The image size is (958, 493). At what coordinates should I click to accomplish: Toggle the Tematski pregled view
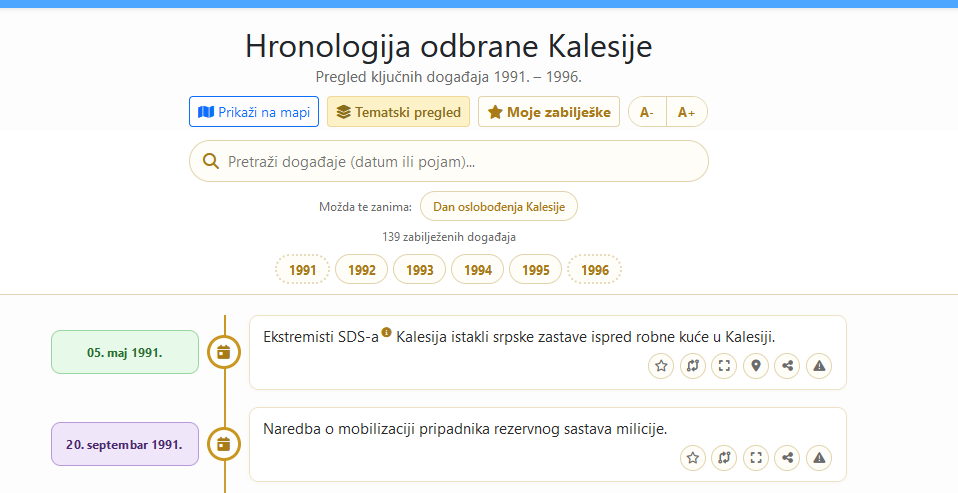pyautogui.click(x=398, y=112)
